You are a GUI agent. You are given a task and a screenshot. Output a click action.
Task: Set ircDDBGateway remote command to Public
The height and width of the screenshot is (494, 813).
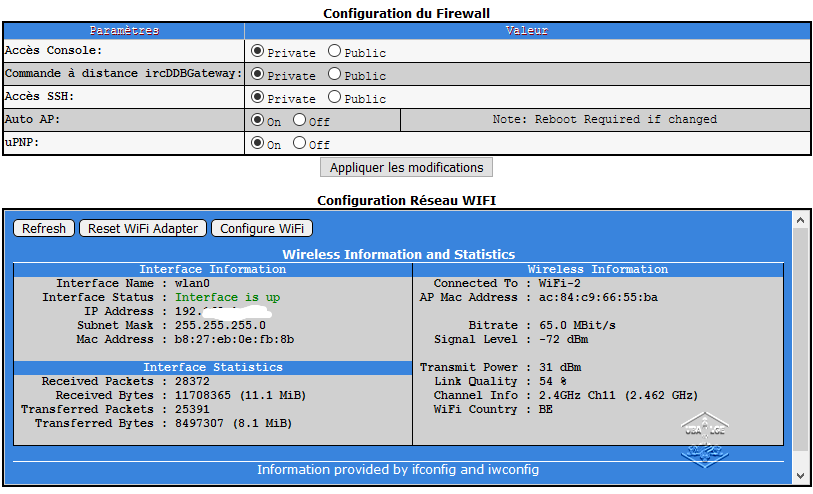334,74
